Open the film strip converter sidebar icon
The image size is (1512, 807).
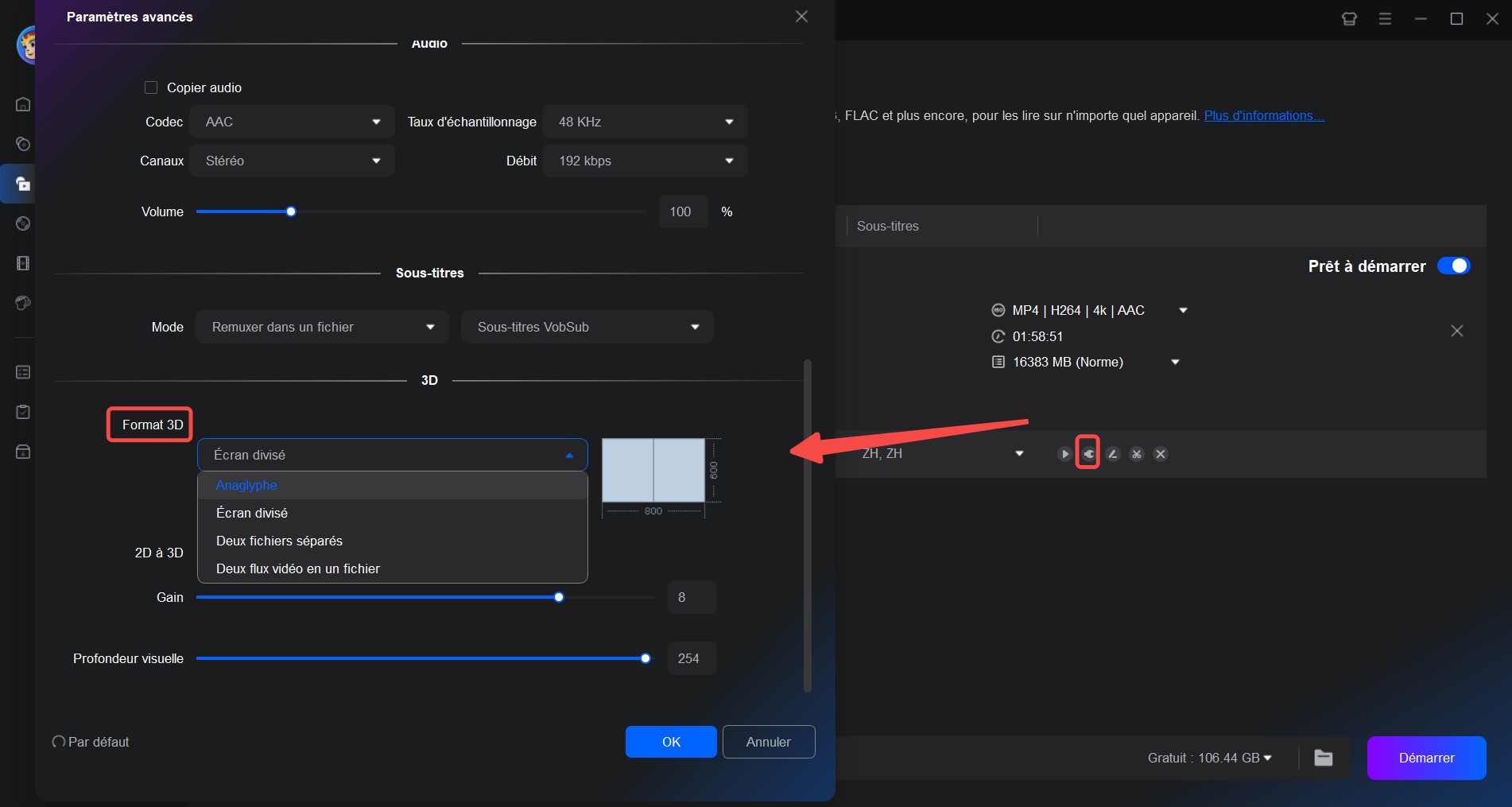(x=23, y=263)
